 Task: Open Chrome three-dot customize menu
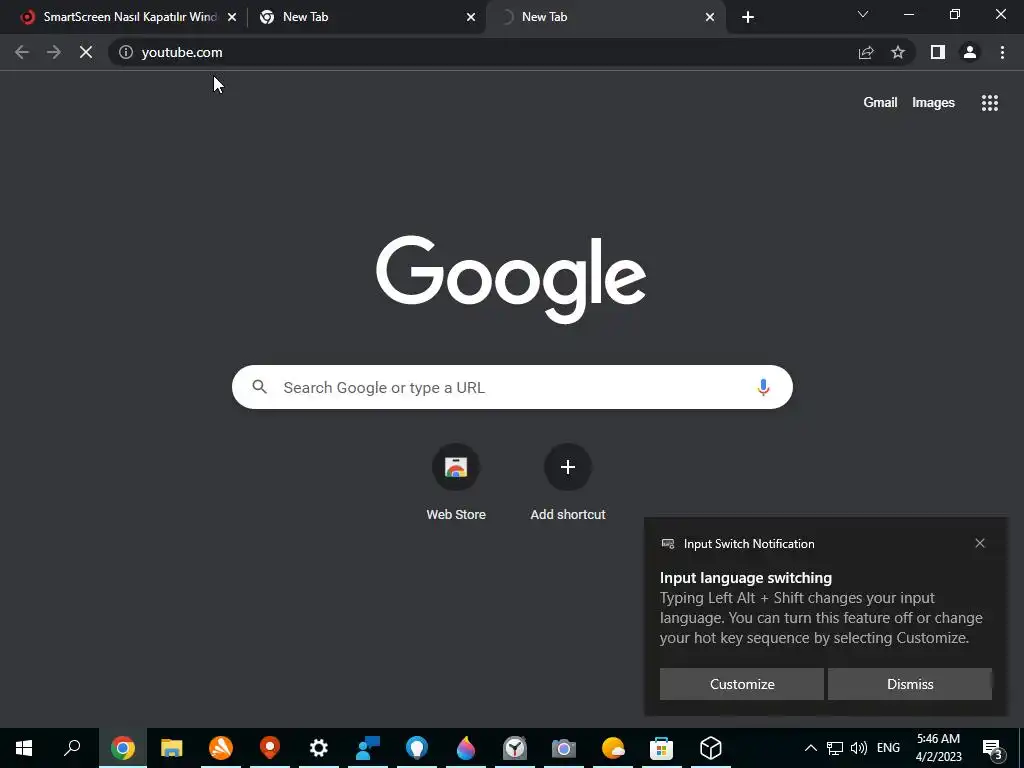click(1002, 52)
